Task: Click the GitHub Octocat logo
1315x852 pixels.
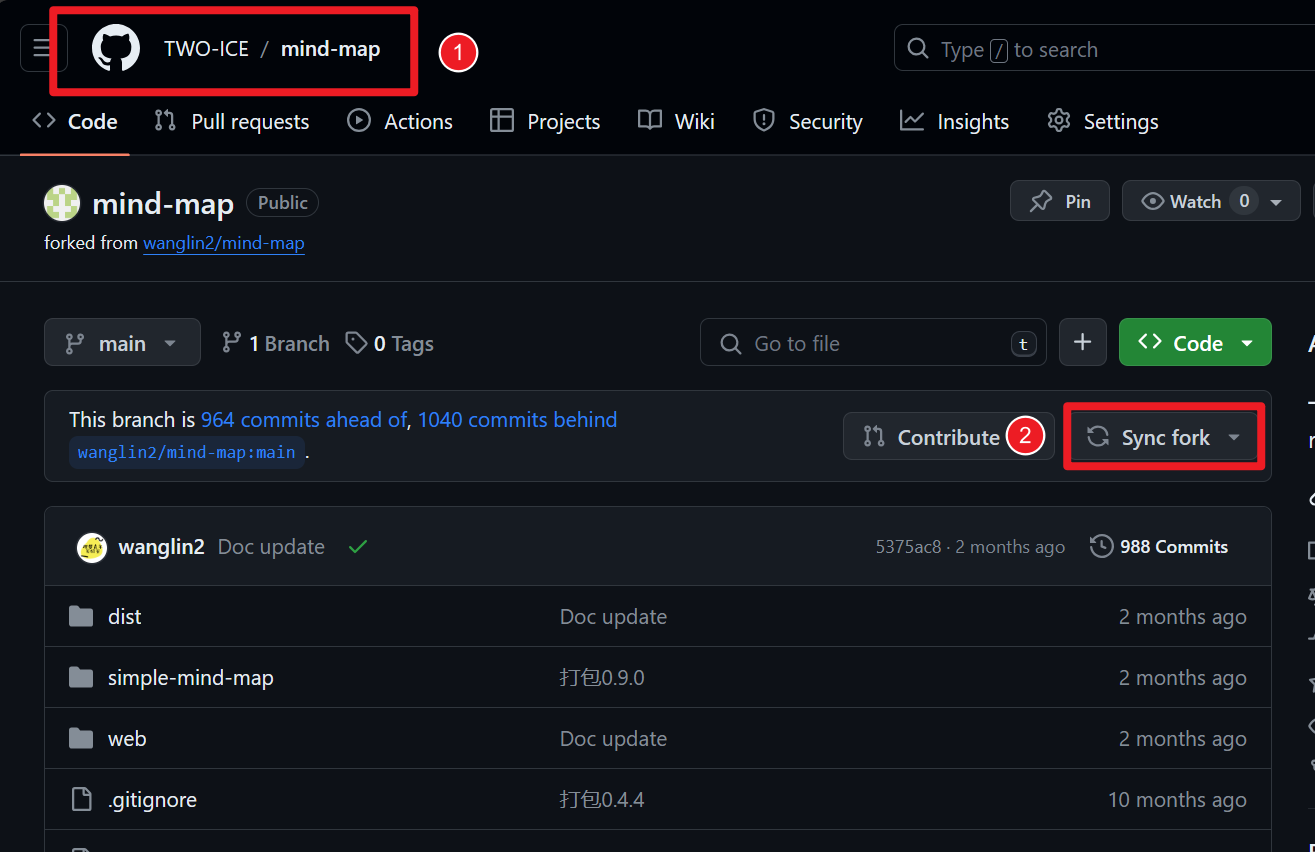Action: tap(116, 48)
